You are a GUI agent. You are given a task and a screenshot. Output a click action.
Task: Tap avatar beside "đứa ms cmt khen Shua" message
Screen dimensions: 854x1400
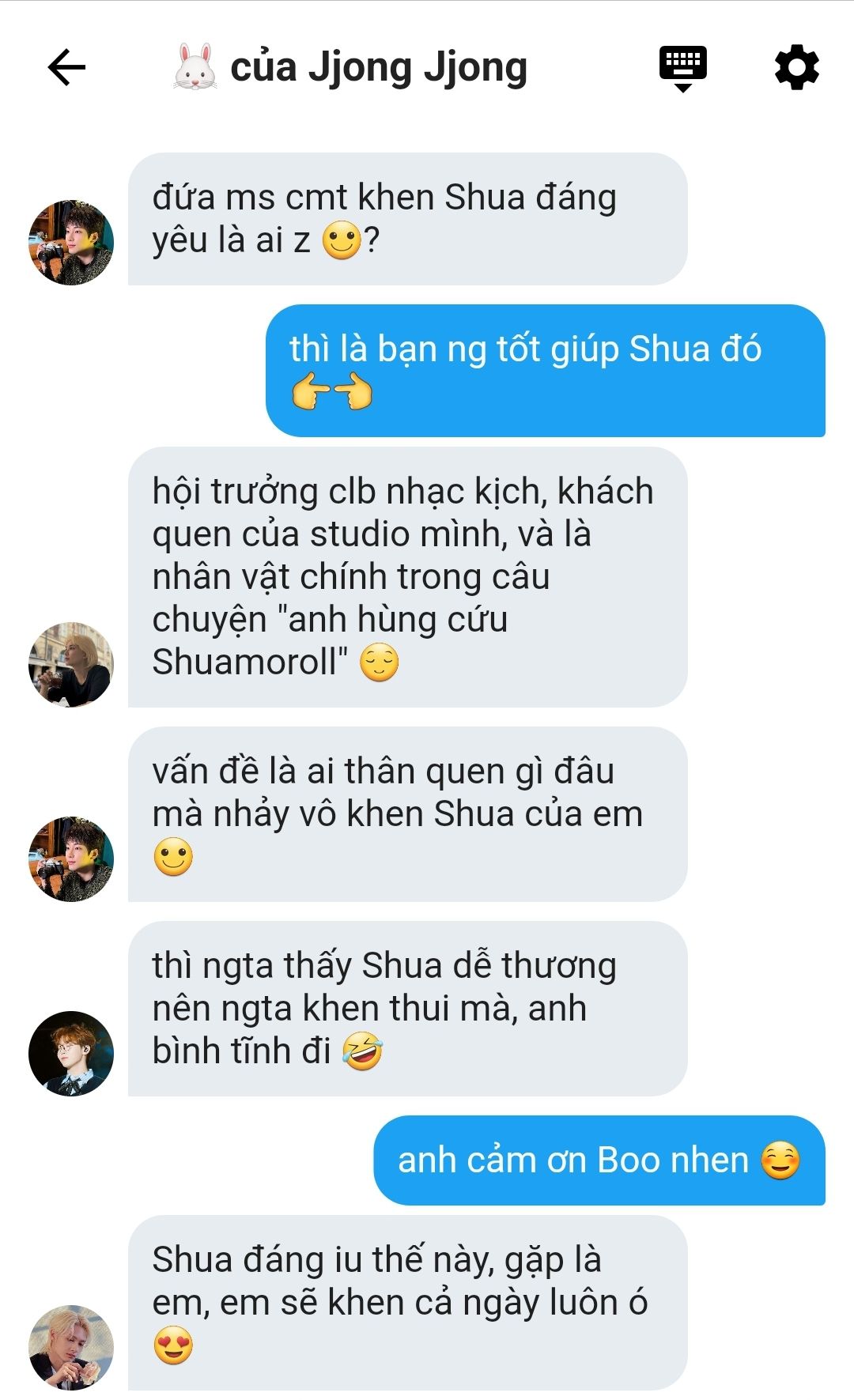point(71,243)
